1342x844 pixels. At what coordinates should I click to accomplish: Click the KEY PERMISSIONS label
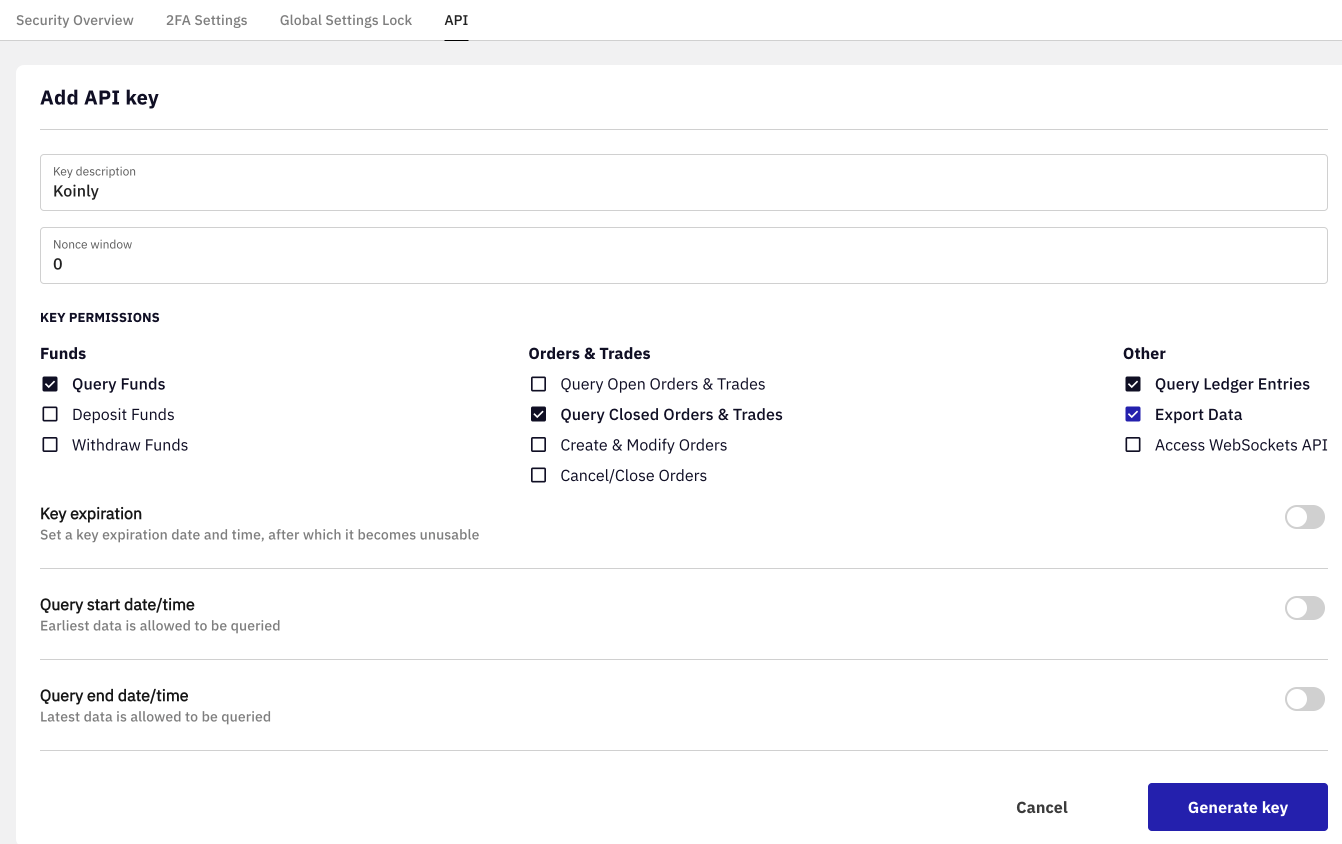100,317
